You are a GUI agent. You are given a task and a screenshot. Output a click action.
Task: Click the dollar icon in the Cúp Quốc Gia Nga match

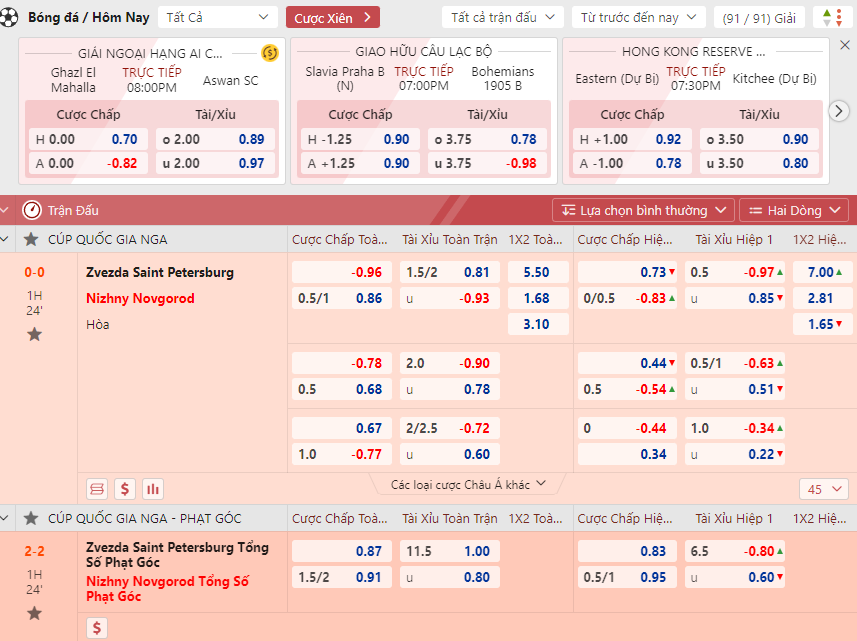point(125,489)
